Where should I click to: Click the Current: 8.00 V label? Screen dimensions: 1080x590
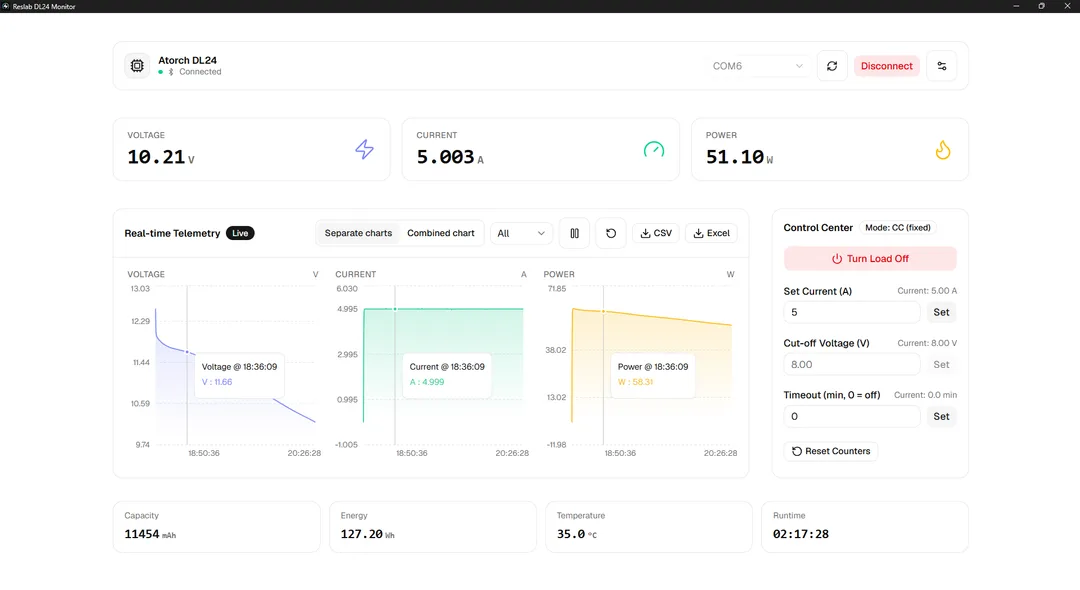tap(926, 343)
